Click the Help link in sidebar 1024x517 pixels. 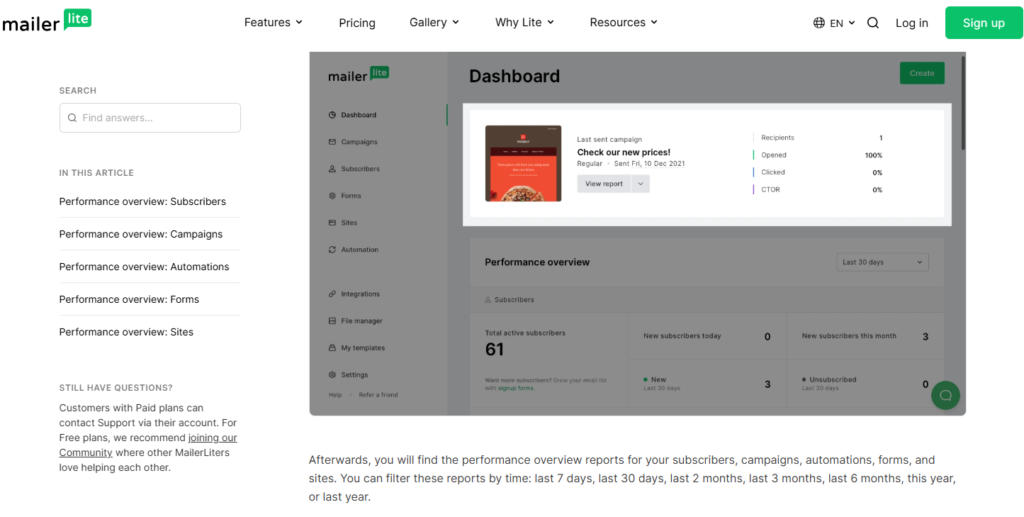pos(335,395)
